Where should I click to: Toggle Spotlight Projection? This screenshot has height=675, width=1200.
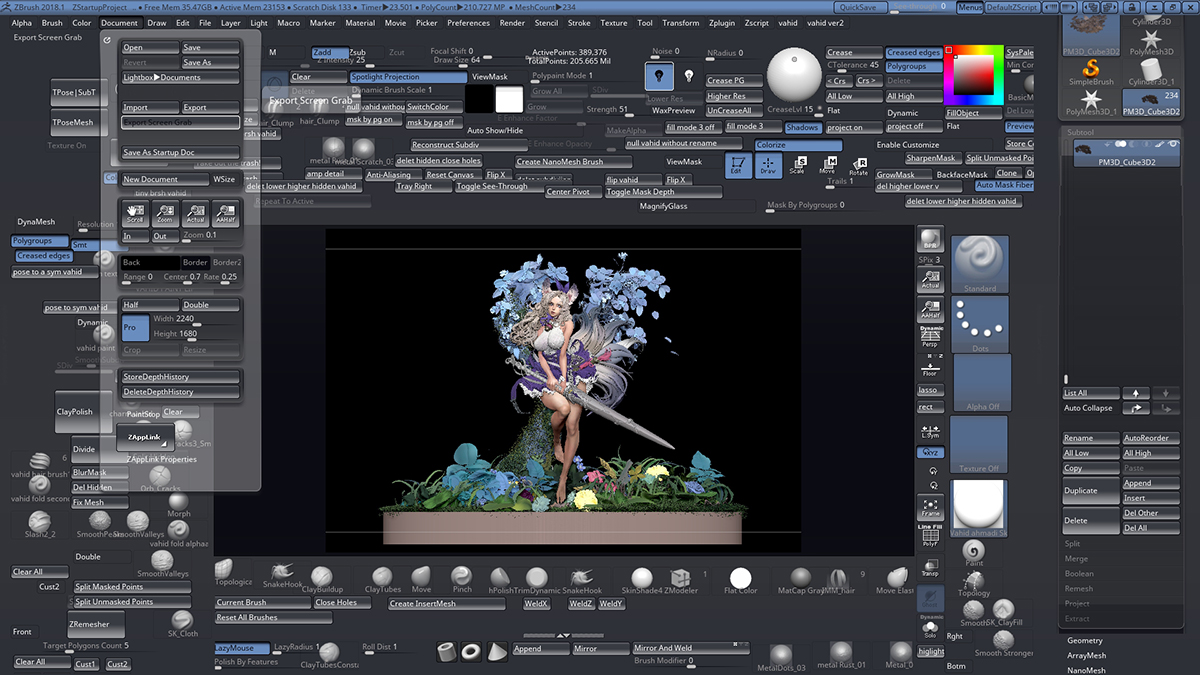pos(408,77)
